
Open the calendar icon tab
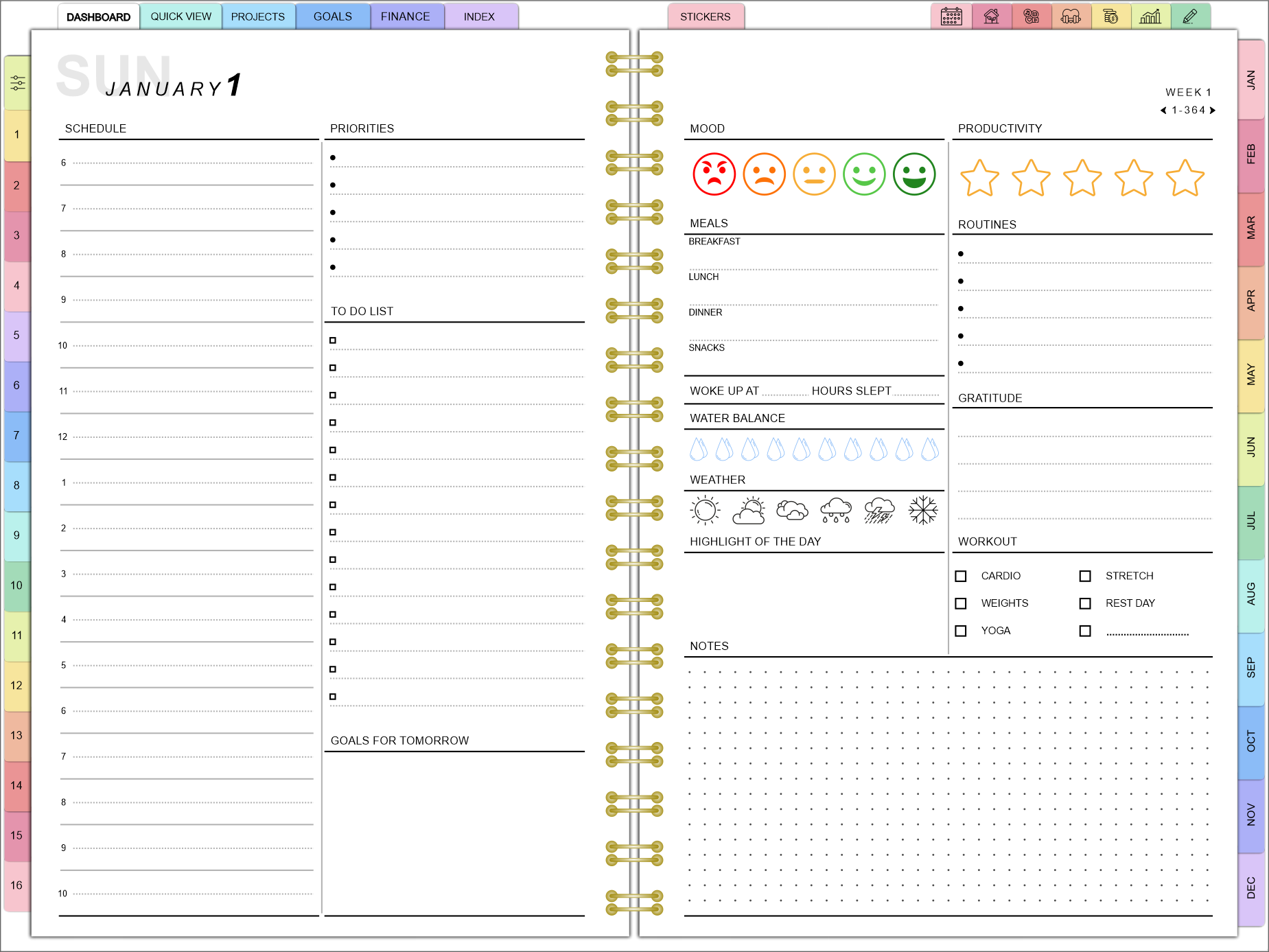951,16
